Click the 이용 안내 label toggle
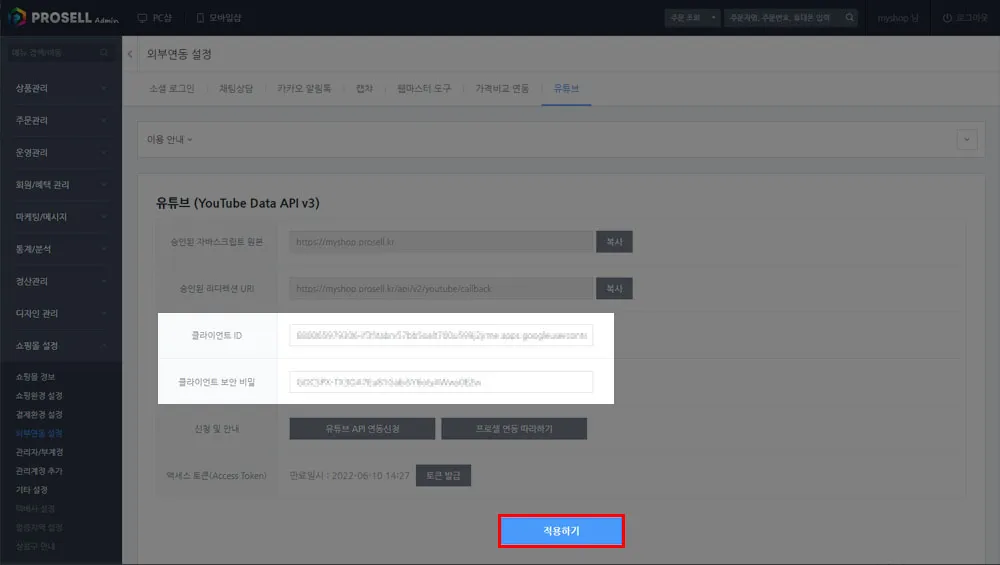 tap(170, 139)
